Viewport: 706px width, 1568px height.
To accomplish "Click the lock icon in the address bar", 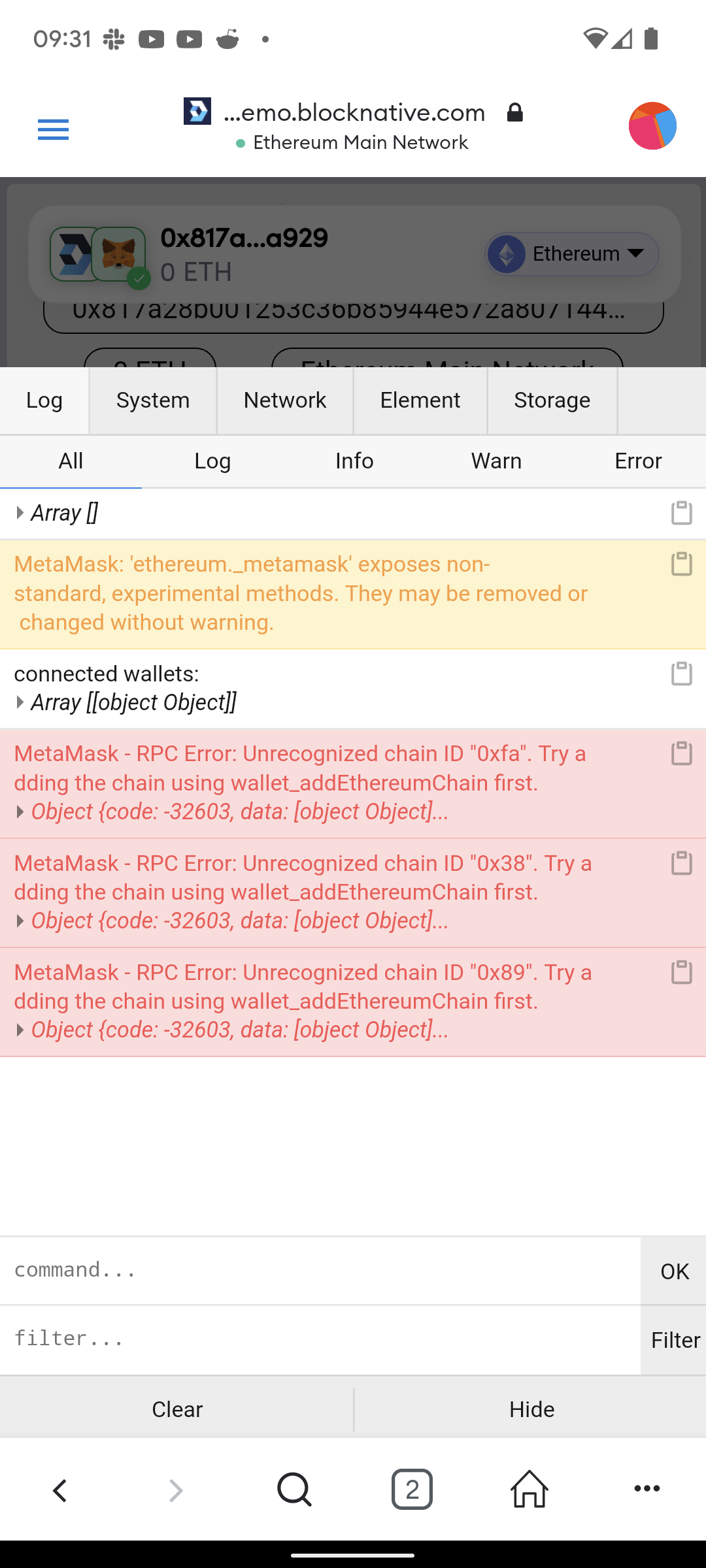I will tap(514, 112).
